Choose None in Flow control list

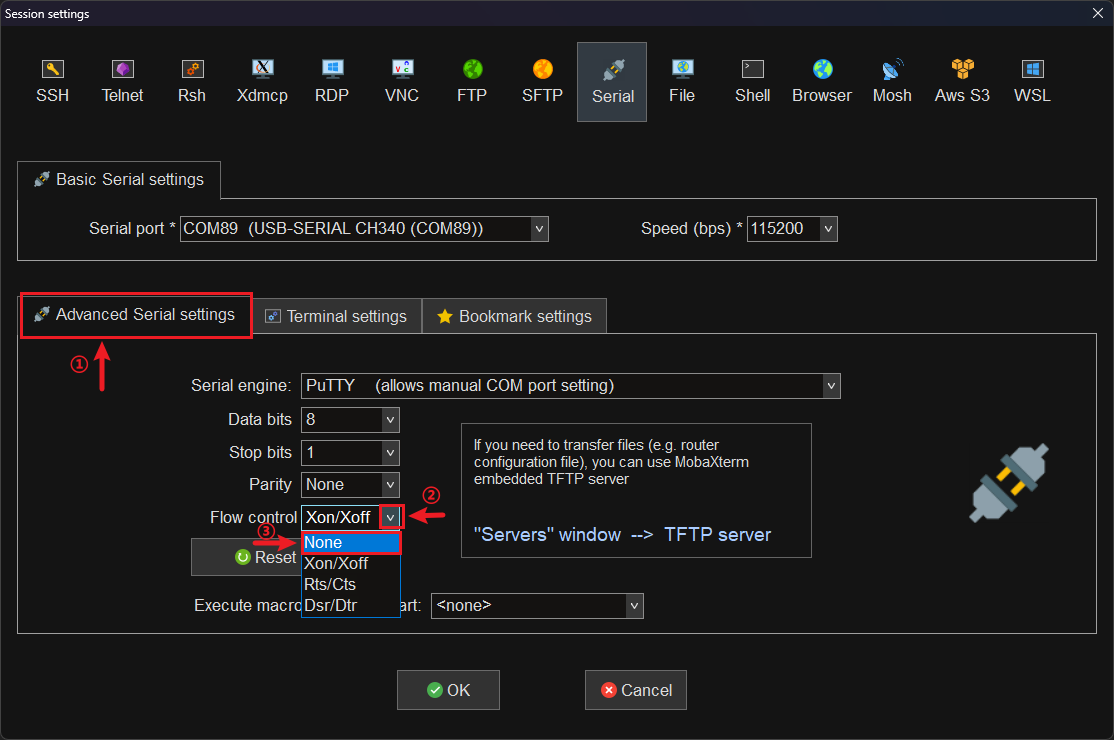coord(351,542)
